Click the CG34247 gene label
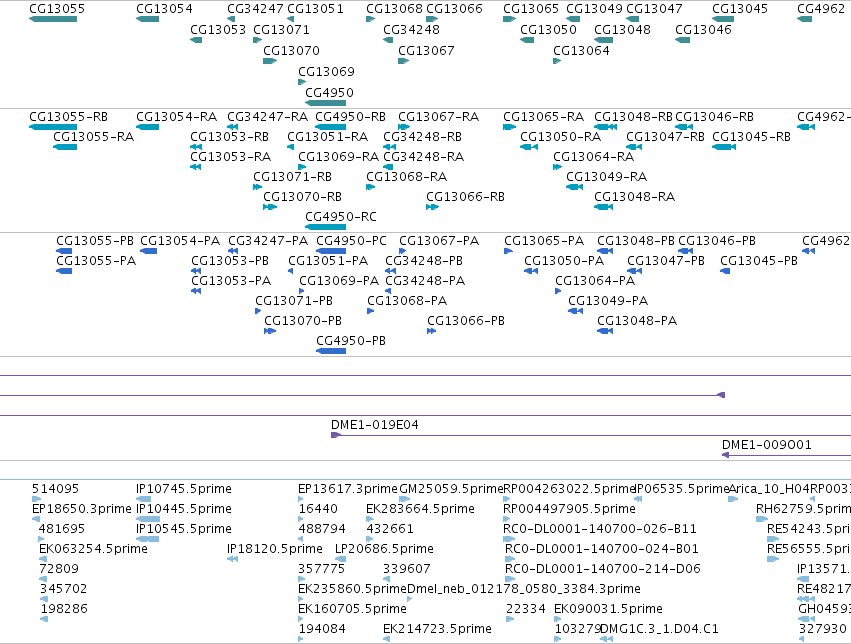This screenshot has height=644, width=851. point(255,9)
